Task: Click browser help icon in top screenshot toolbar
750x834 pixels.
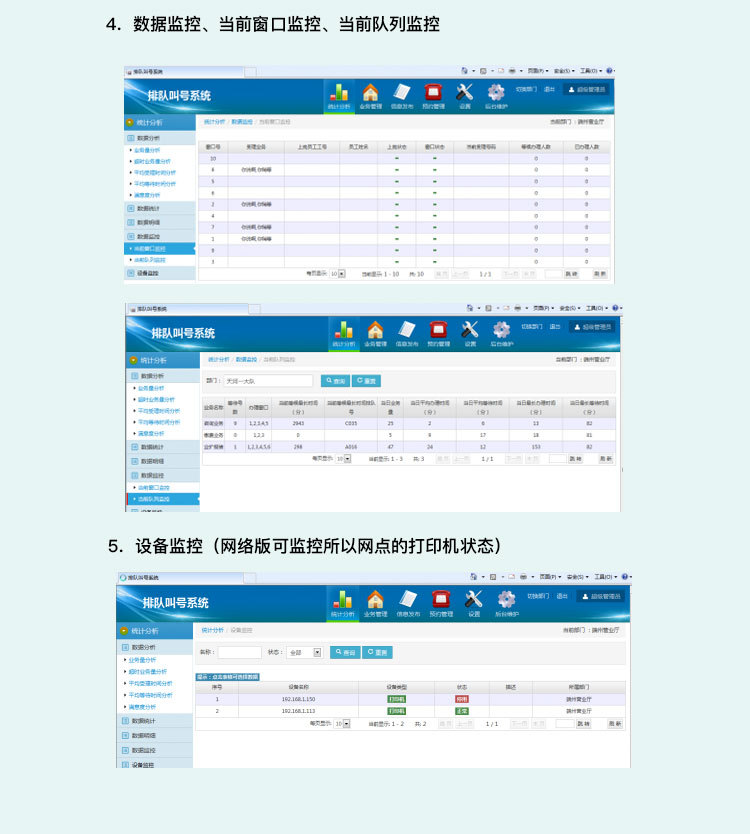Action: coord(610,70)
